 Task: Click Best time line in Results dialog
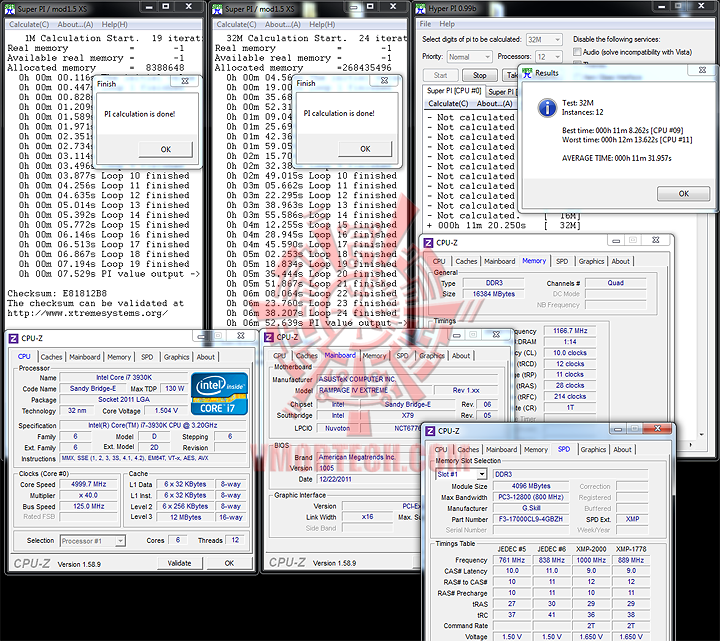click(623, 130)
